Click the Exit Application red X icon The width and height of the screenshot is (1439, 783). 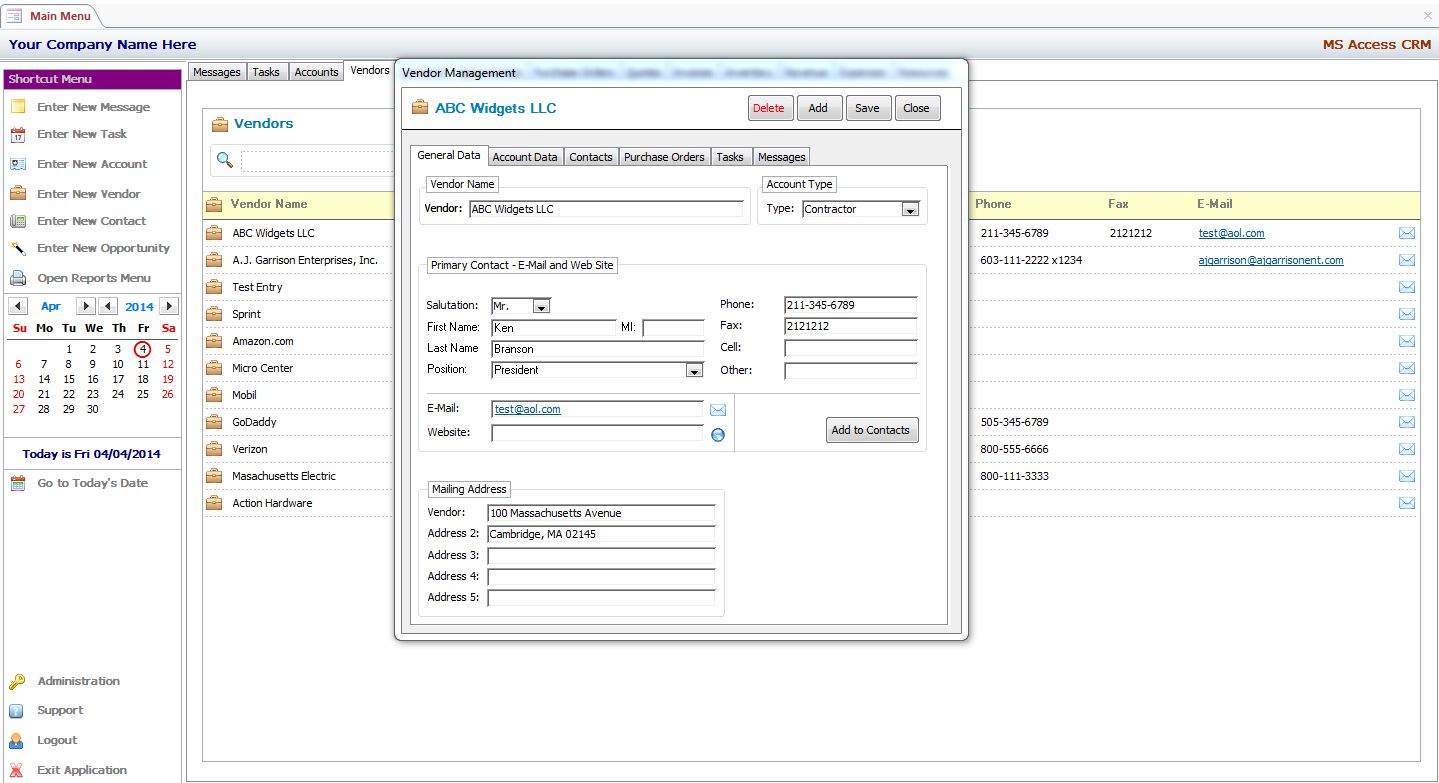point(17,771)
